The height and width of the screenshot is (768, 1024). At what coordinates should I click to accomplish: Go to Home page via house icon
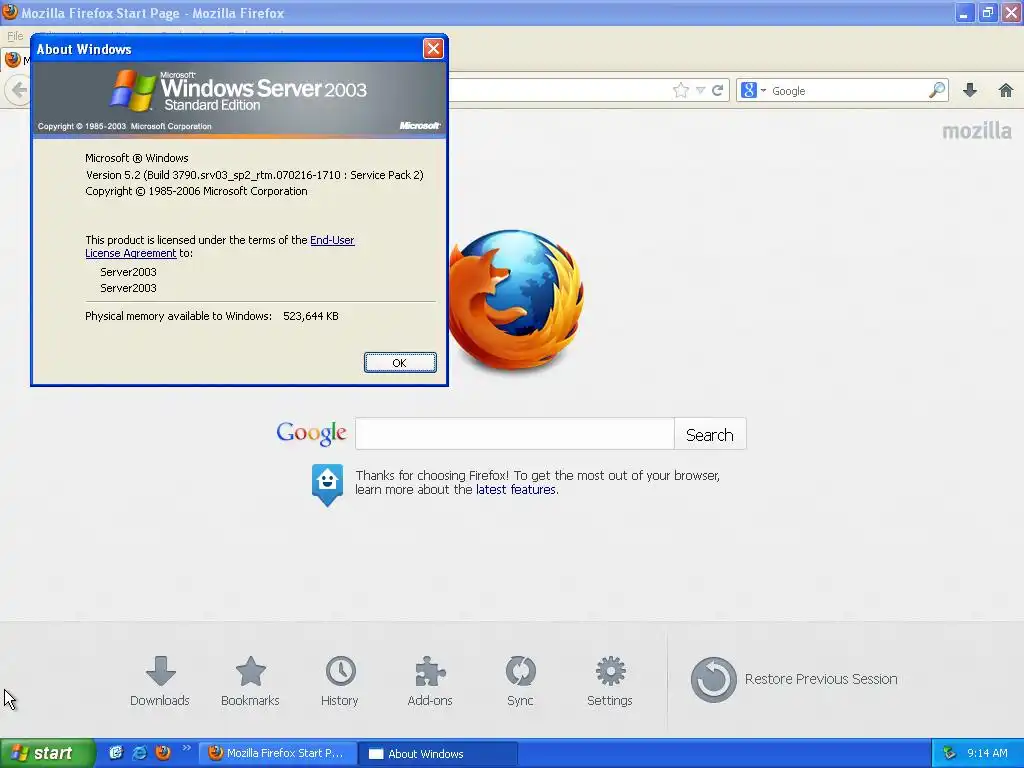click(1006, 90)
